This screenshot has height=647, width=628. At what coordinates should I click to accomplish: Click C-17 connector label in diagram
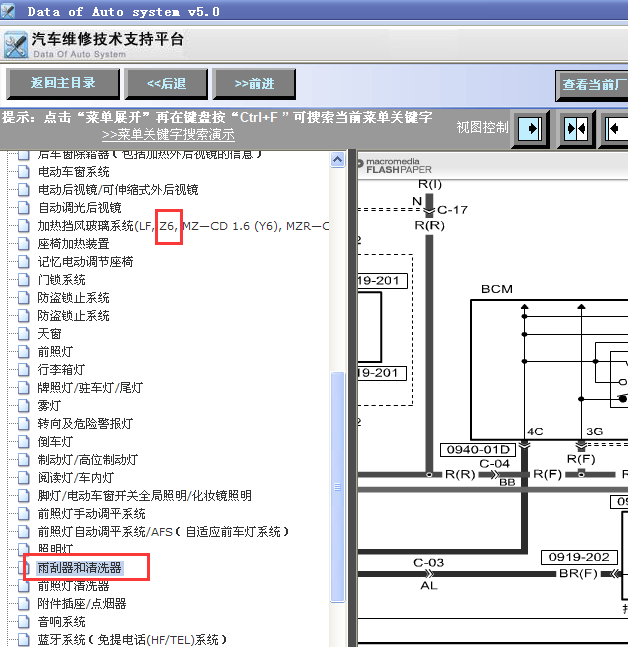click(x=452, y=210)
